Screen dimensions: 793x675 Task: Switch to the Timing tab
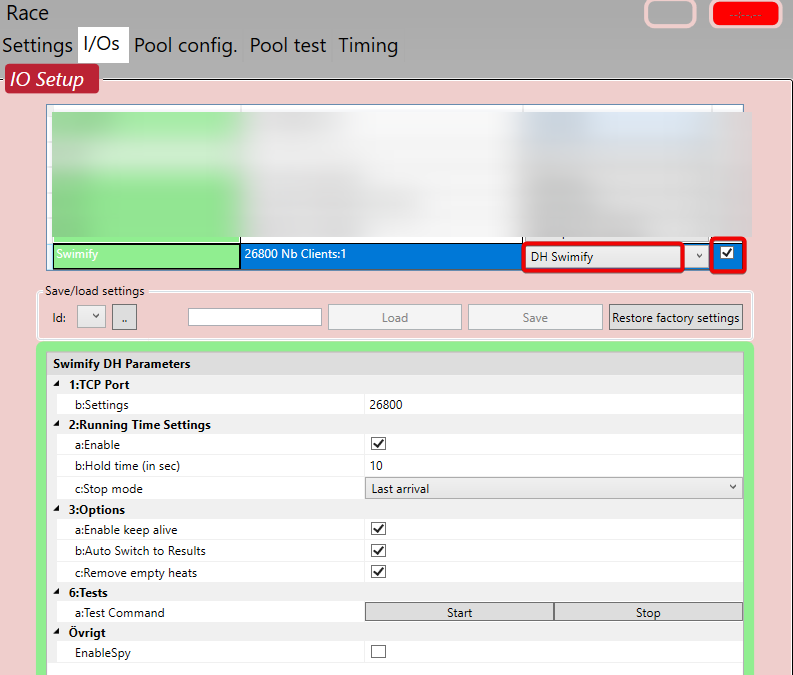coord(368,46)
